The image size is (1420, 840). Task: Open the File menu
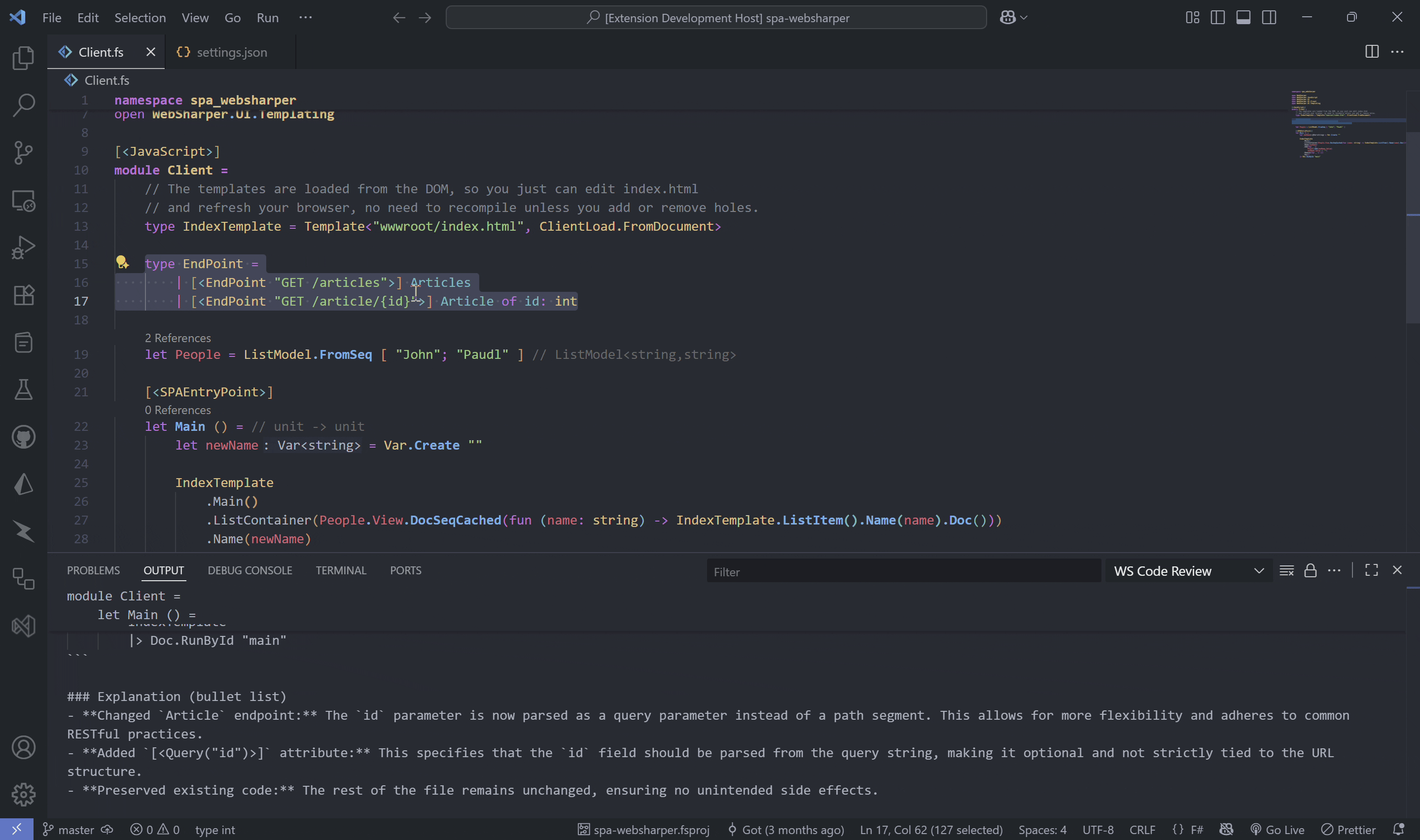coord(52,18)
